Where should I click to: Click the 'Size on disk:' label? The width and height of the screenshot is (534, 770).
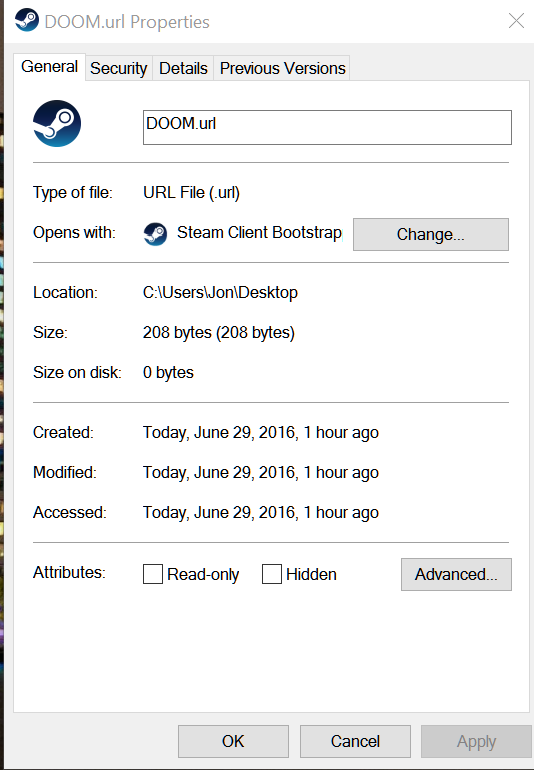(x=77, y=373)
